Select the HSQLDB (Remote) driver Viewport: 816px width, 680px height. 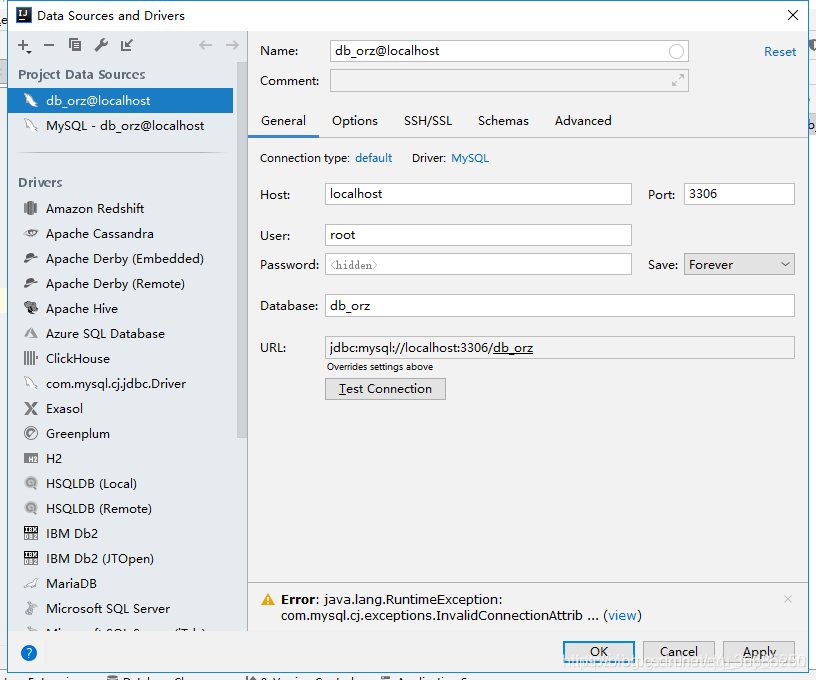120,508
